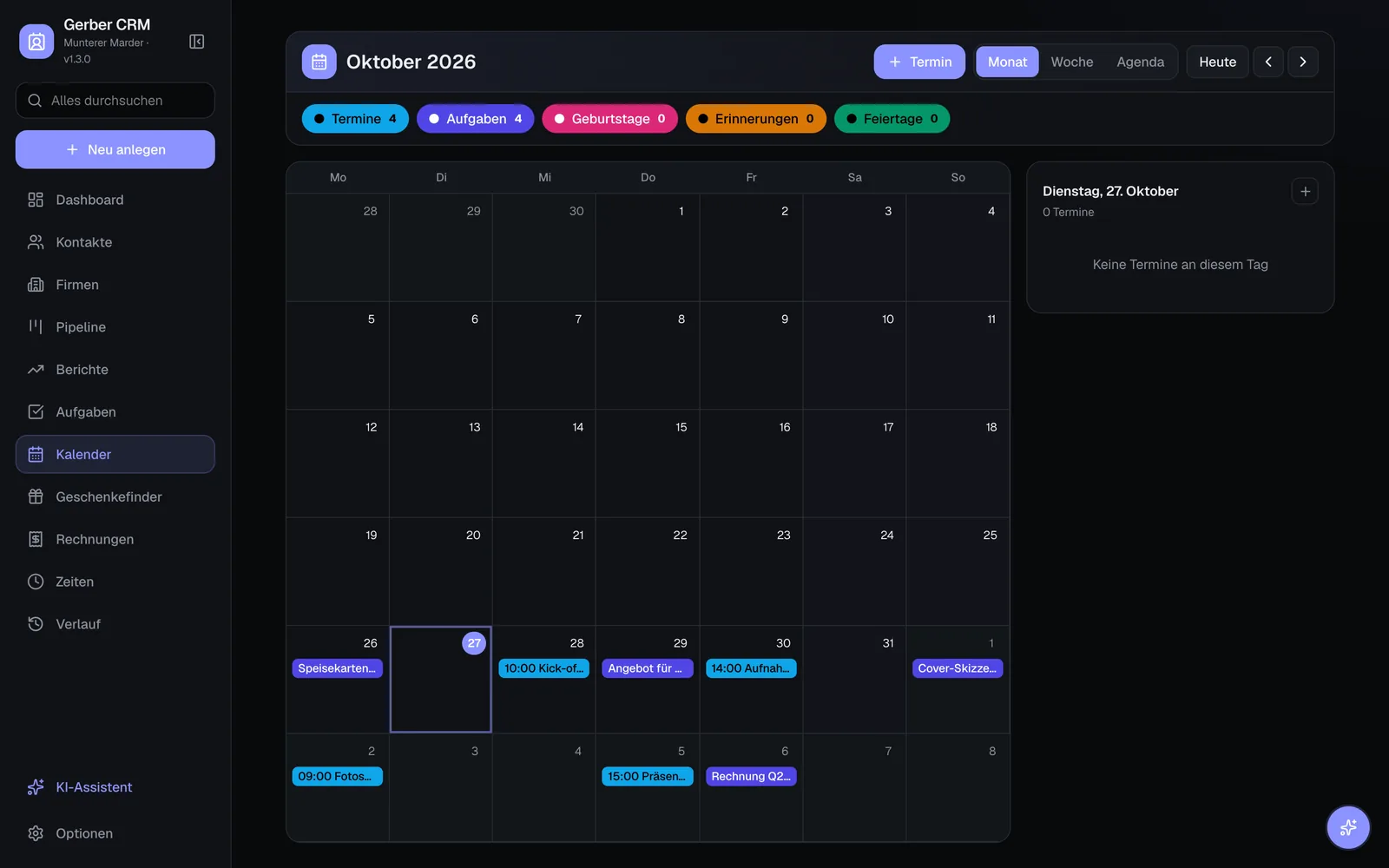Click the Termin button
The height and width of the screenshot is (868, 1389).
(919, 62)
